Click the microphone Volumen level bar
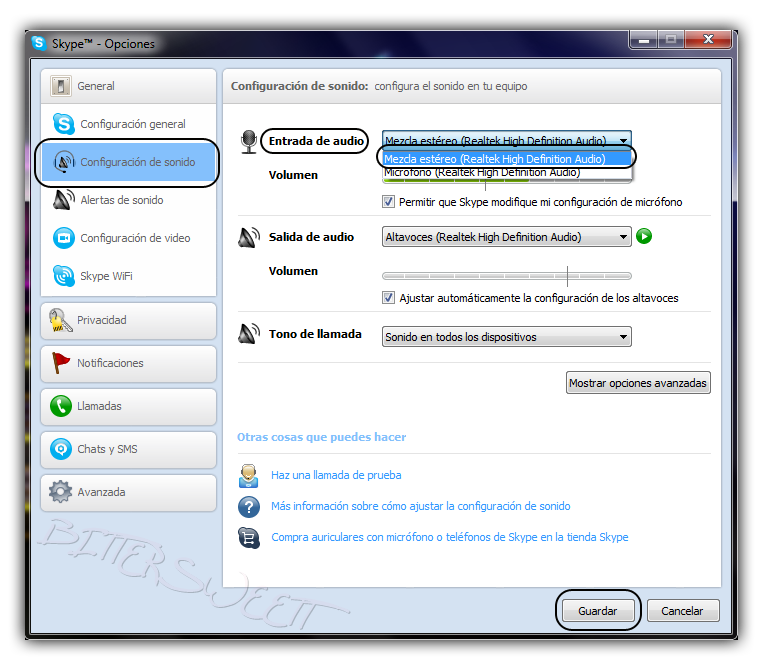The image size is (766, 671). [507, 181]
